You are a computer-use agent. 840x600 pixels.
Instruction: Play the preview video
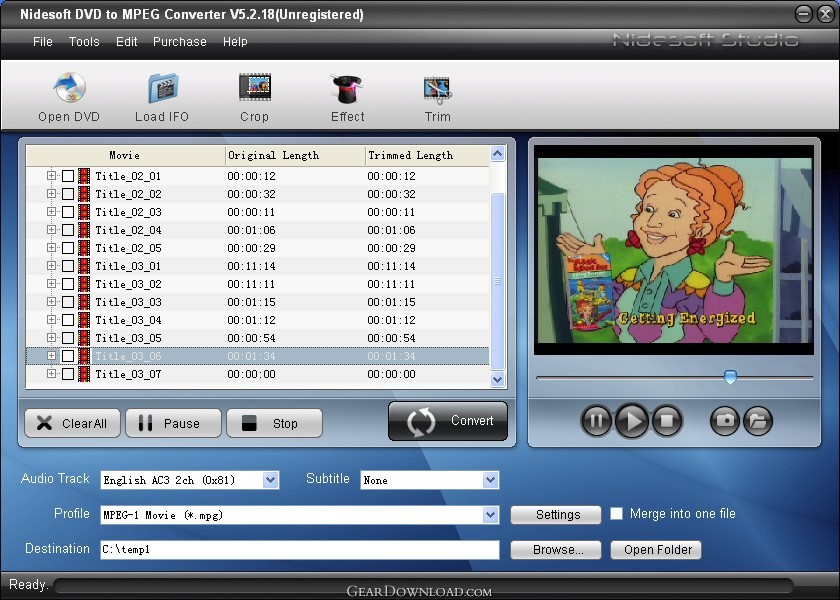tap(632, 421)
